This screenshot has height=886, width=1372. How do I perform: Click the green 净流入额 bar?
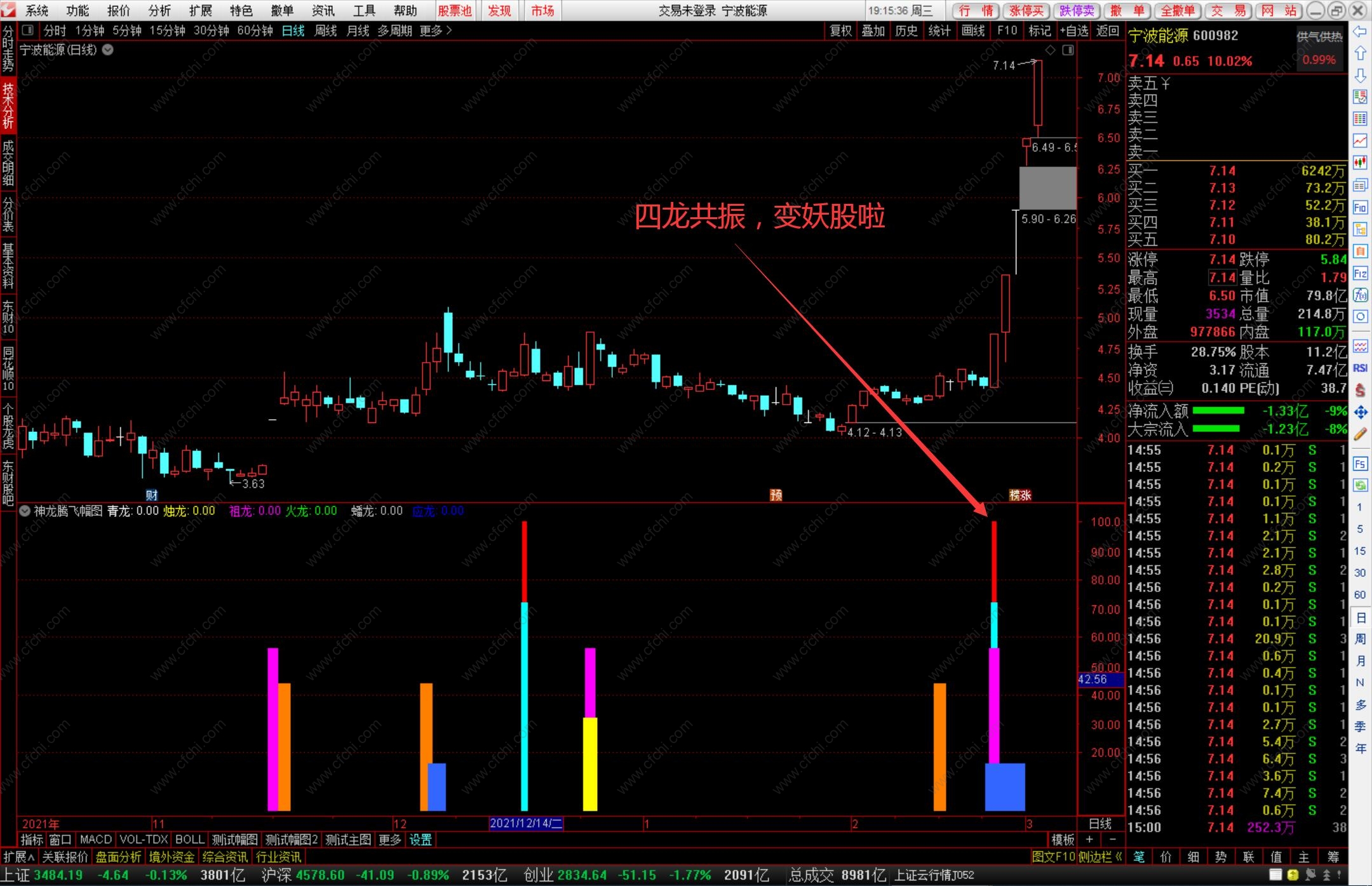(x=1218, y=410)
